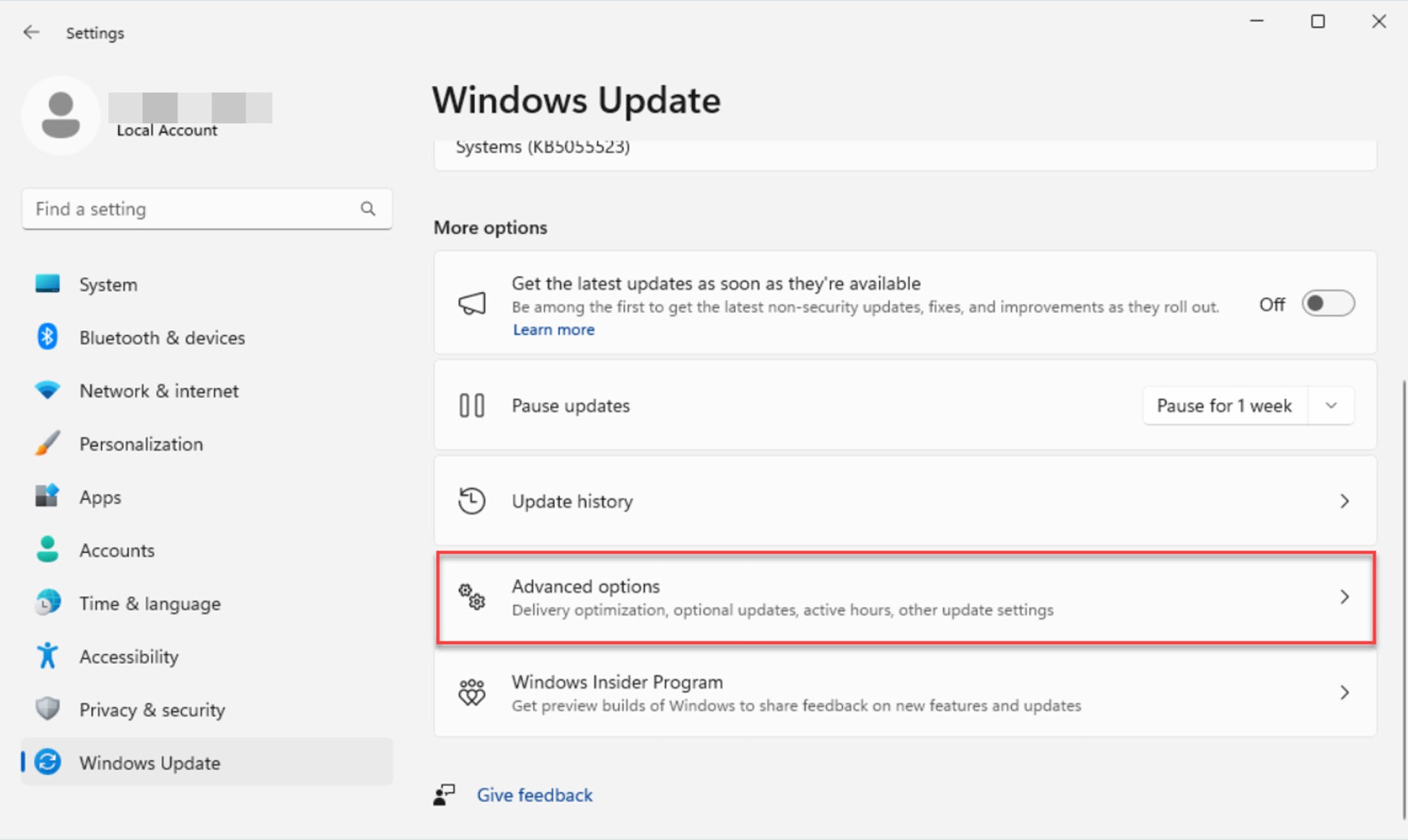The image size is (1408, 840).
Task: Maximize the Settings window
Action: 1318,21
